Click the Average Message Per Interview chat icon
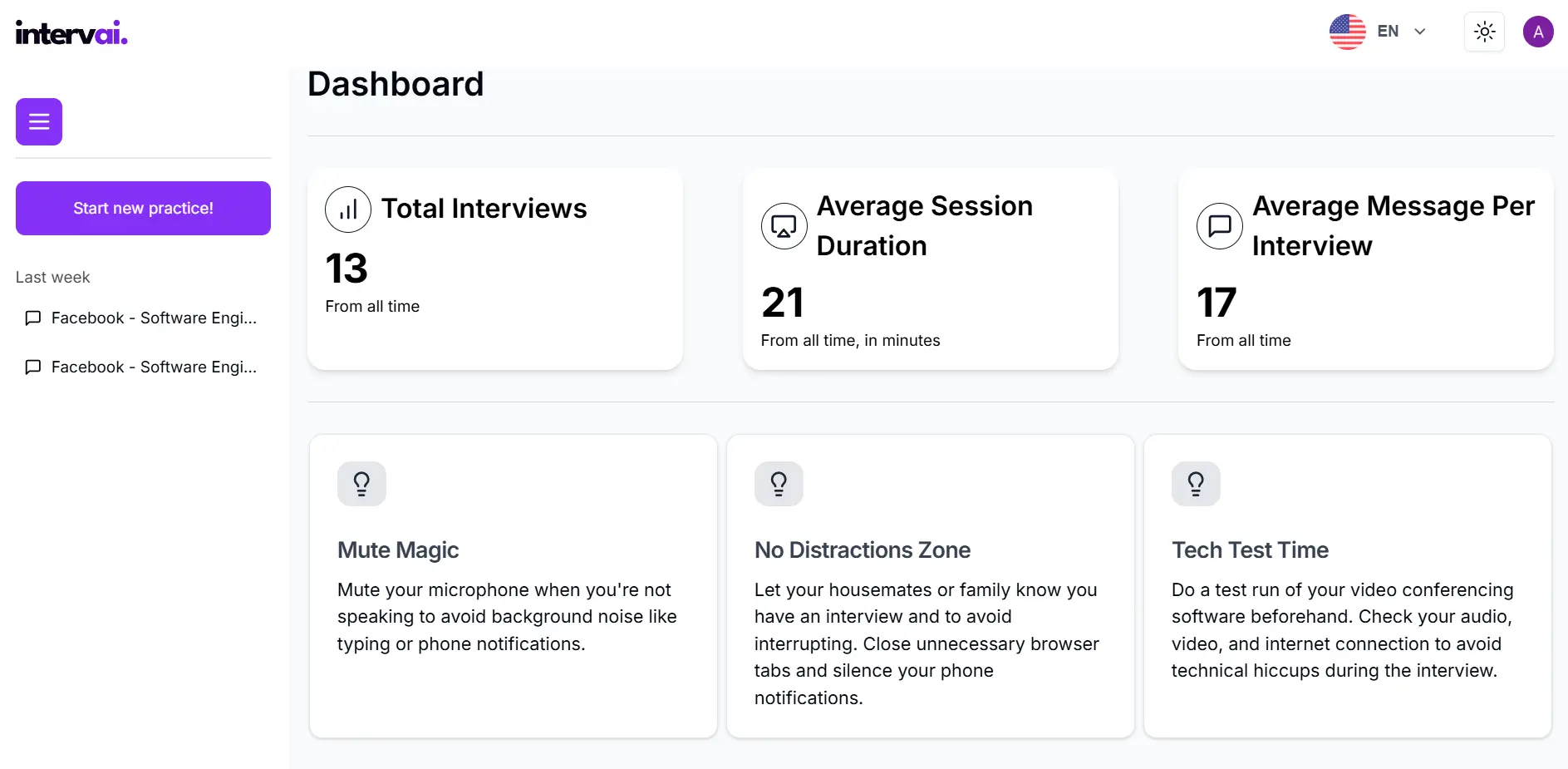 [x=1219, y=226]
